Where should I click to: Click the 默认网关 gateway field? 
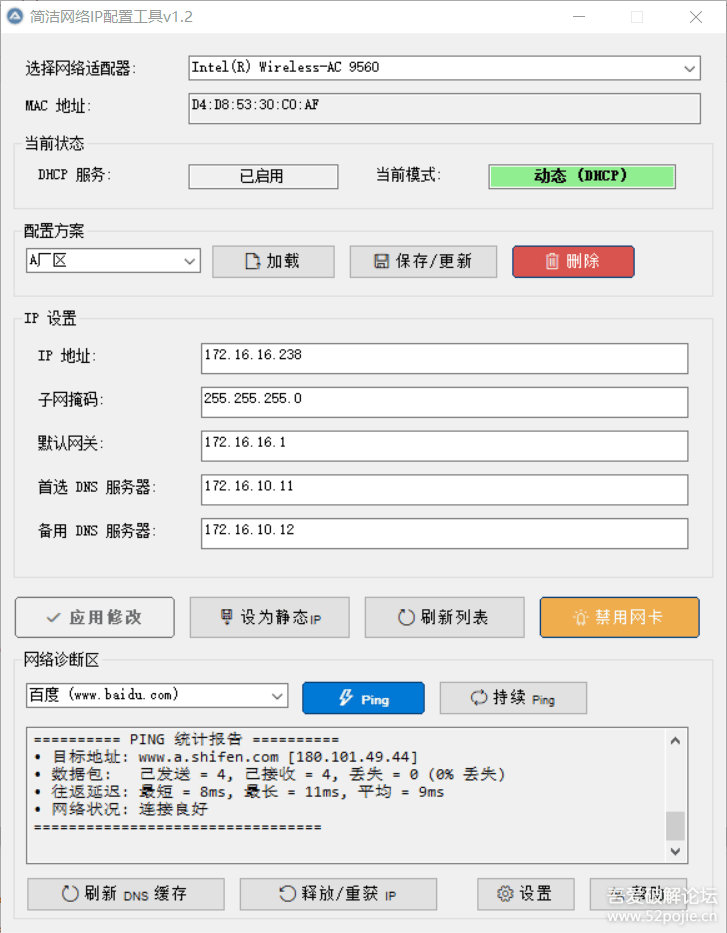[444, 445]
